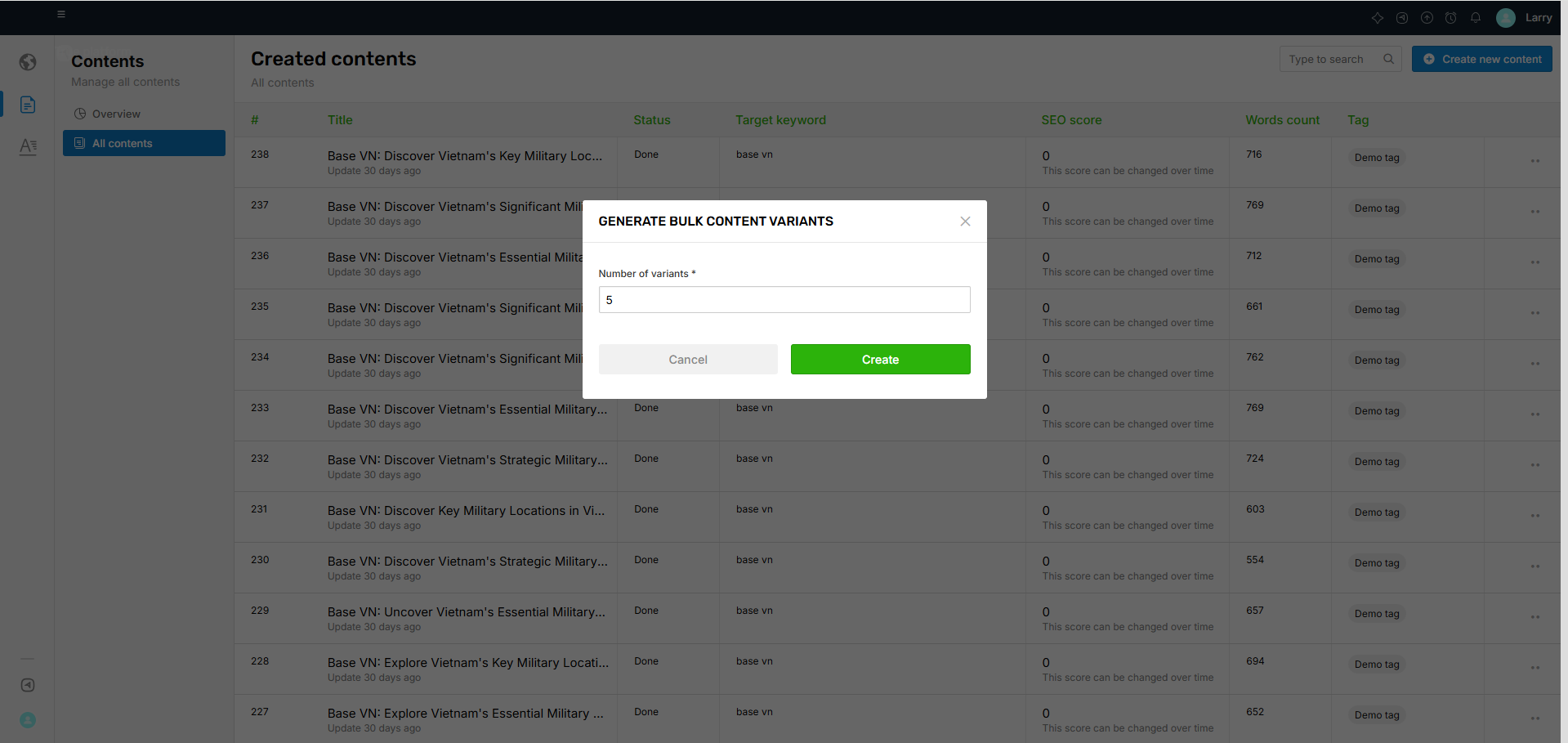Open the globe icon in left sidebar
The image size is (1568, 743).
[x=28, y=62]
